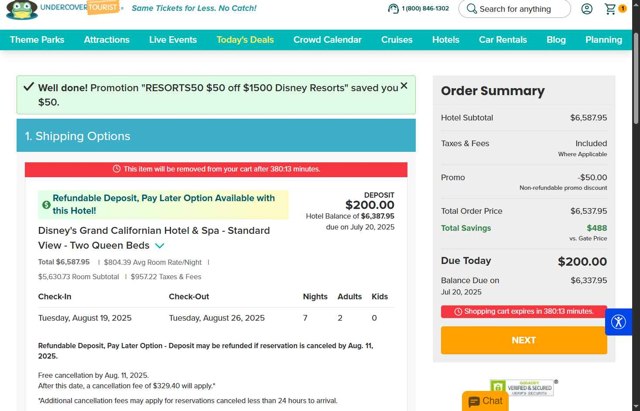This screenshot has height=411, width=640.
Task: Expand the Grand Californian hotel details chevron
Action: pyautogui.click(x=160, y=246)
